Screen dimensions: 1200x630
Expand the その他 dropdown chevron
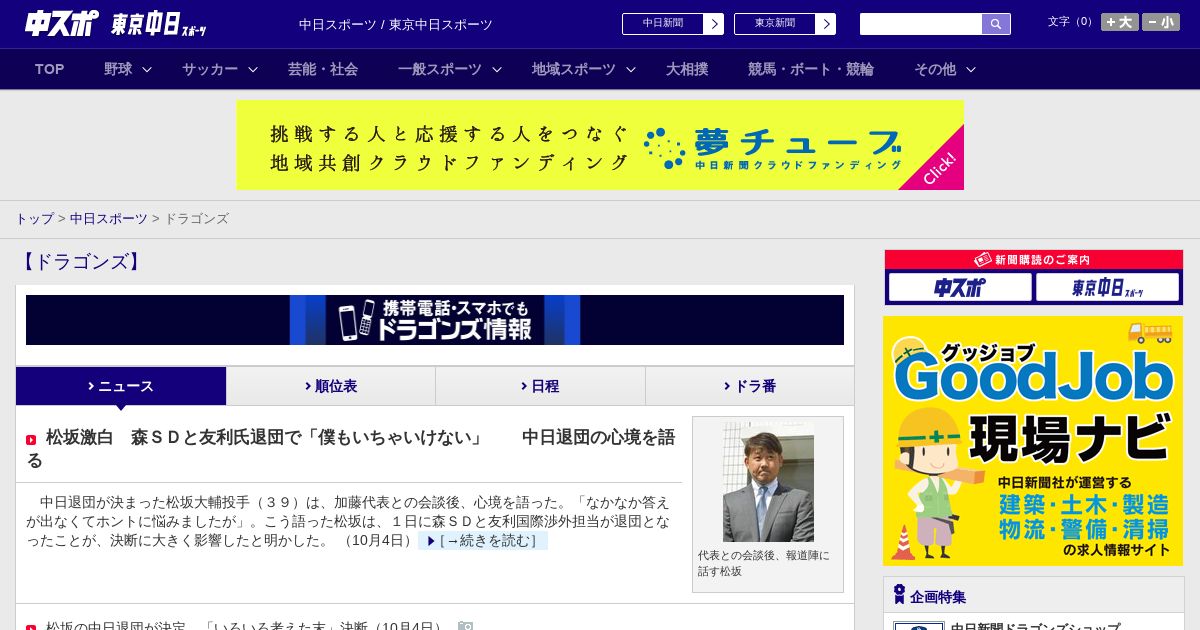point(970,69)
